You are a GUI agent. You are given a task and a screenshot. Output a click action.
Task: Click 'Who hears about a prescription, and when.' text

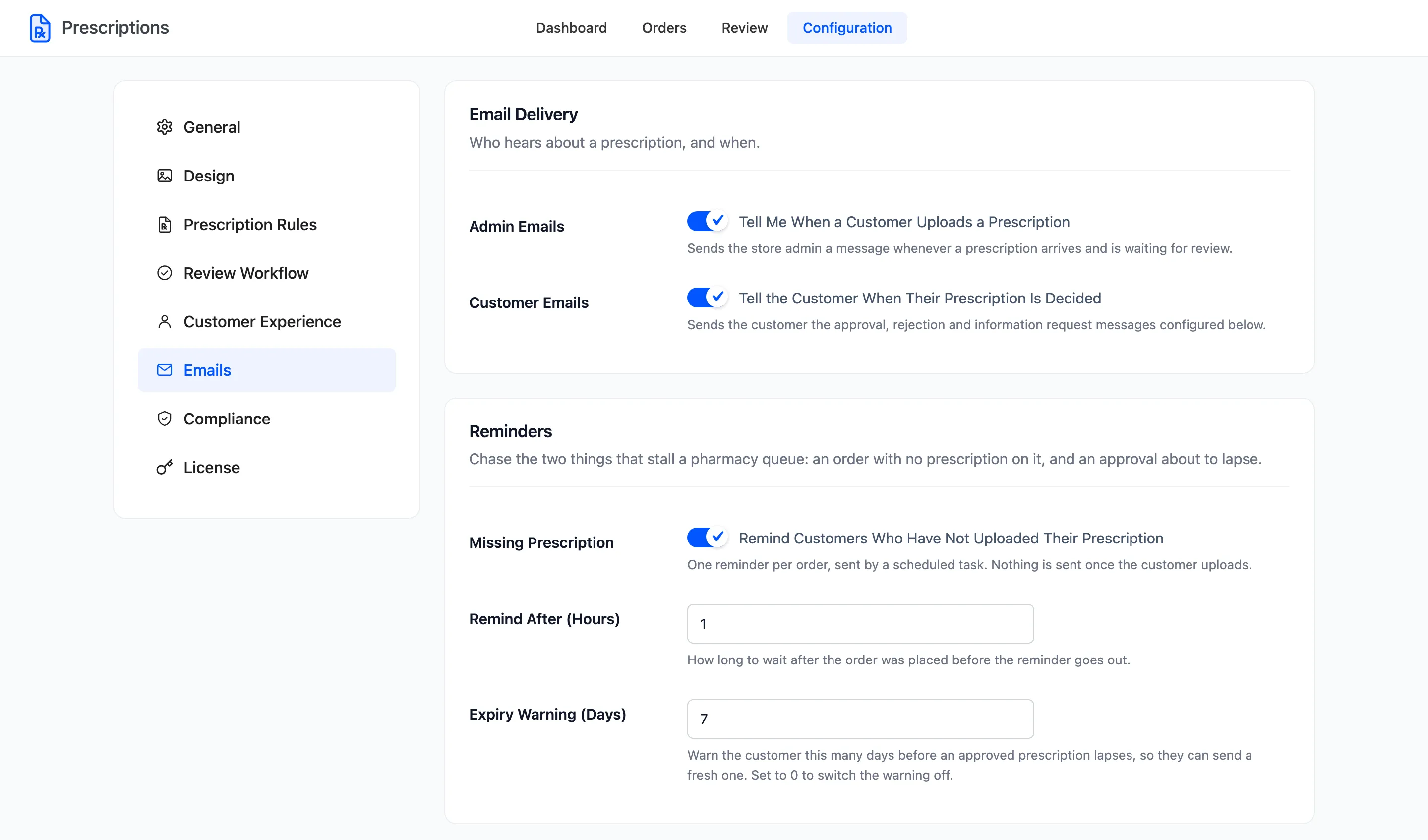click(614, 142)
